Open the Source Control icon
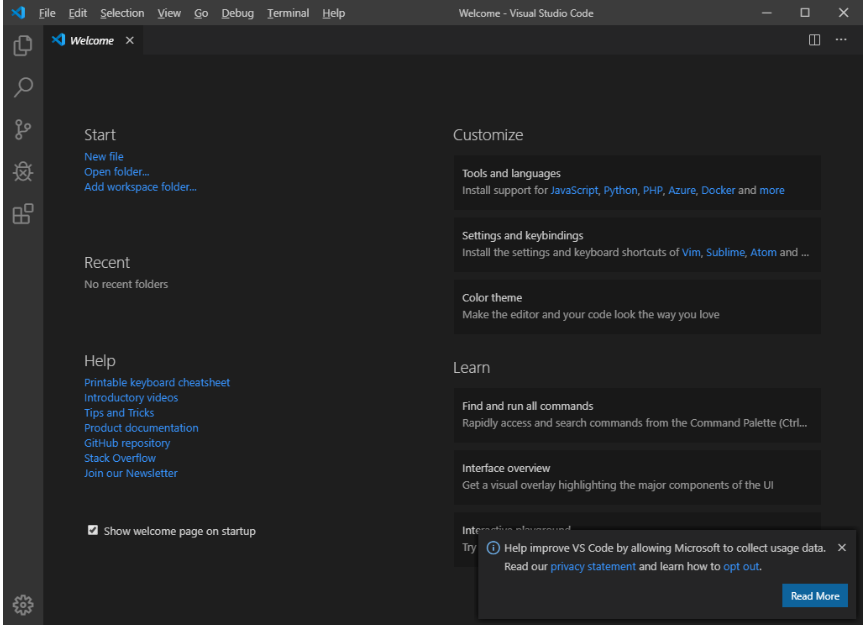868x625 pixels. click(23, 130)
